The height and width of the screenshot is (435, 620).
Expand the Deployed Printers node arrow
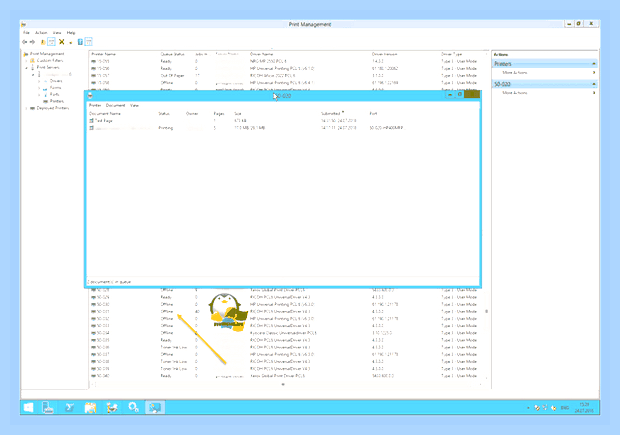pyautogui.click(x=26, y=108)
